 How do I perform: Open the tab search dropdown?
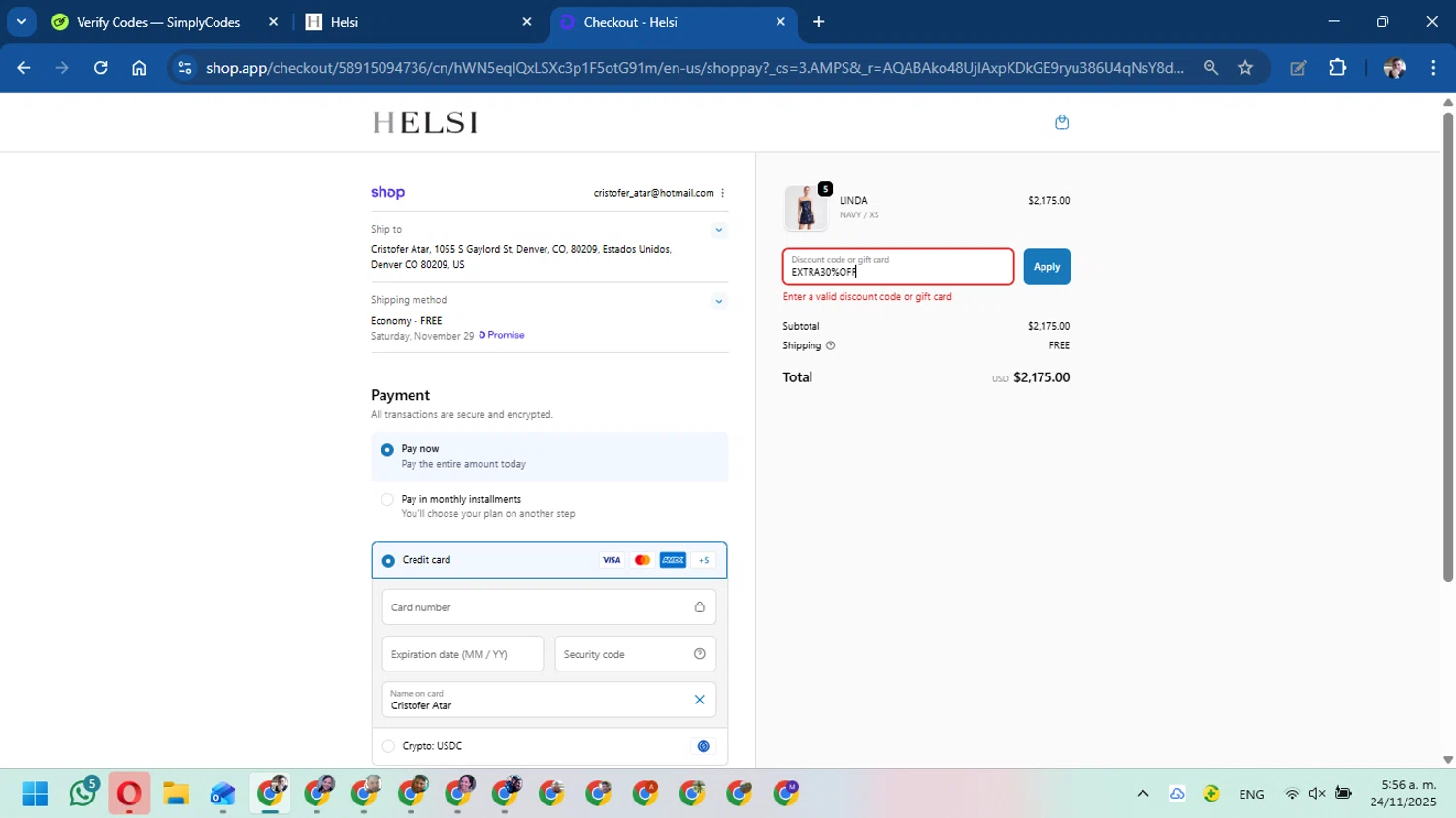point(21,22)
